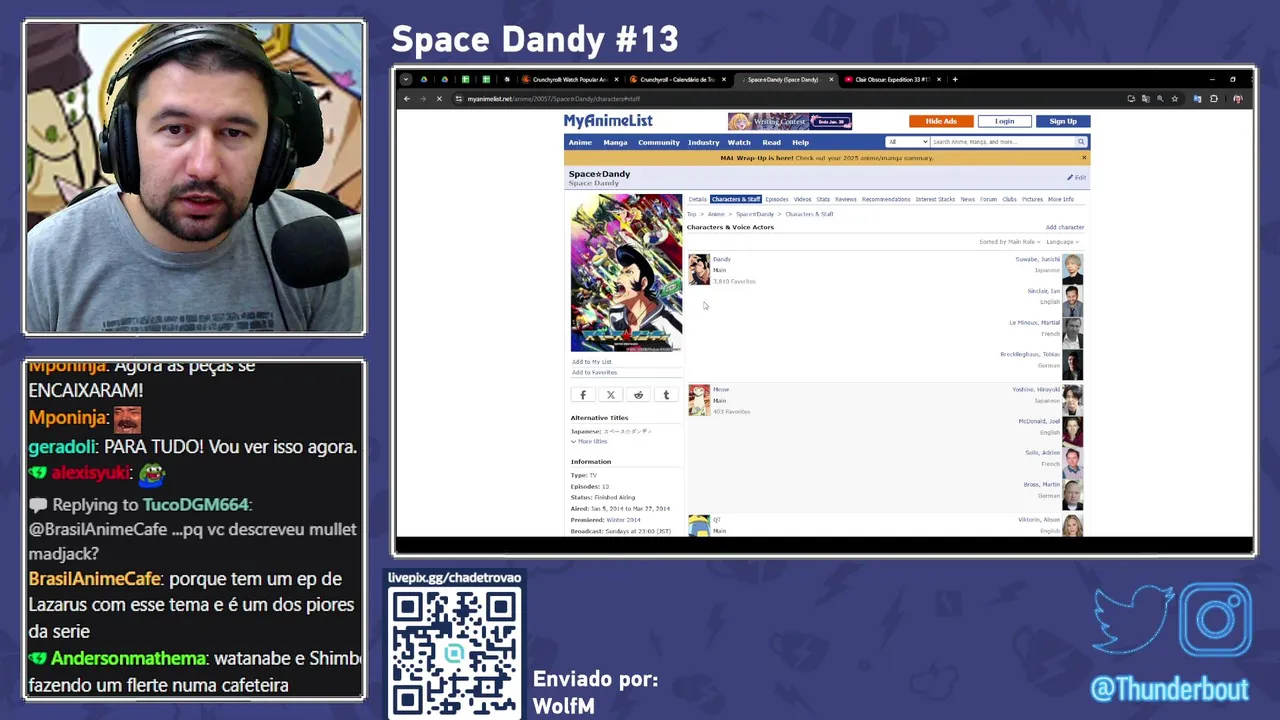This screenshot has width=1280, height=720.
Task: Click the Top breadcrumb link
Action: coord(691,214)
